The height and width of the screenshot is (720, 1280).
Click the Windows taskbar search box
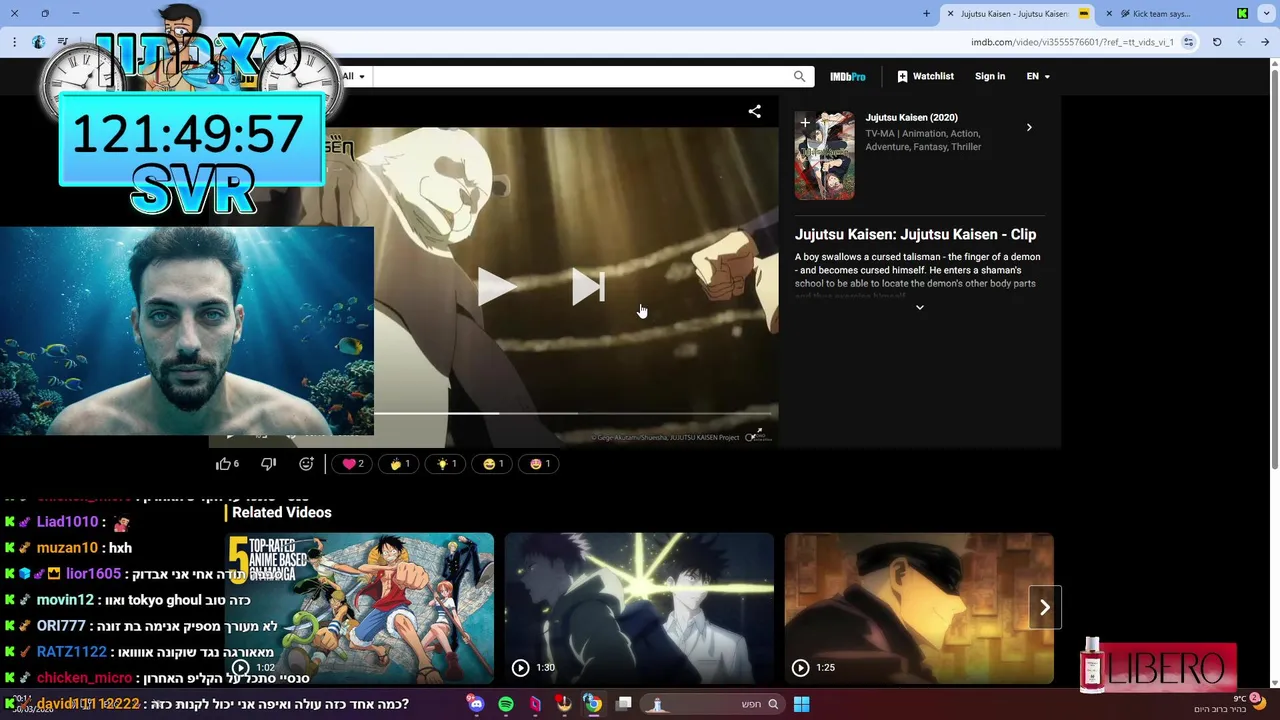click(x=712, y=704)
